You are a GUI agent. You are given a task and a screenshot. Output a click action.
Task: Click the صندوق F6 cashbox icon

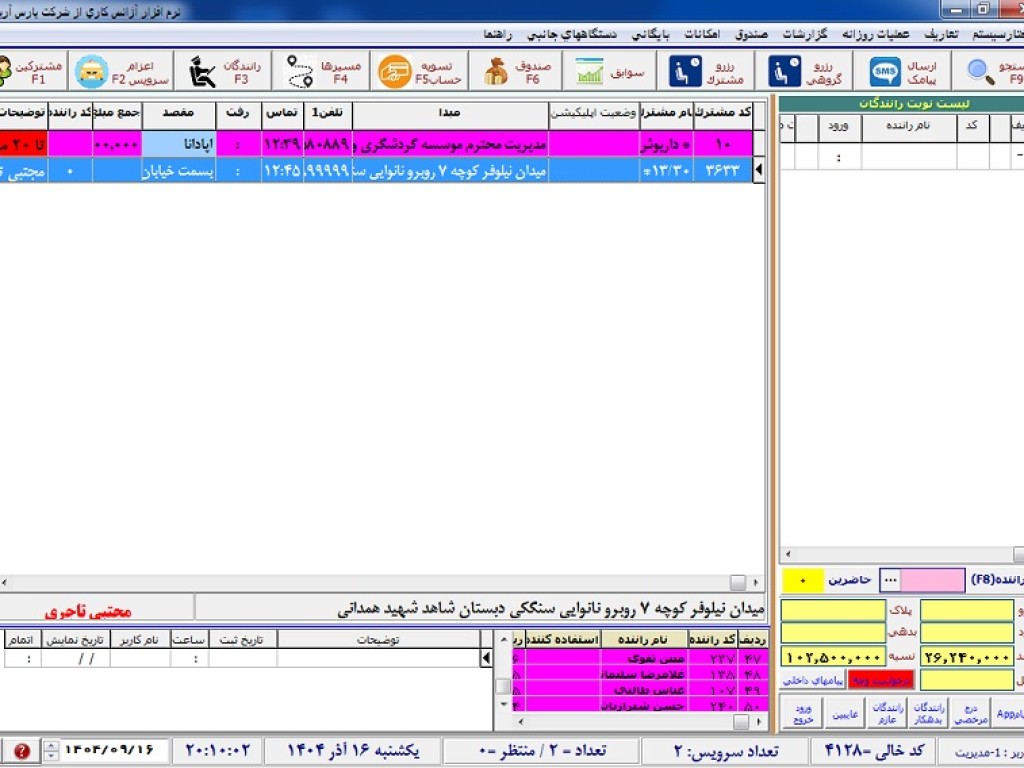click(514, 69)
